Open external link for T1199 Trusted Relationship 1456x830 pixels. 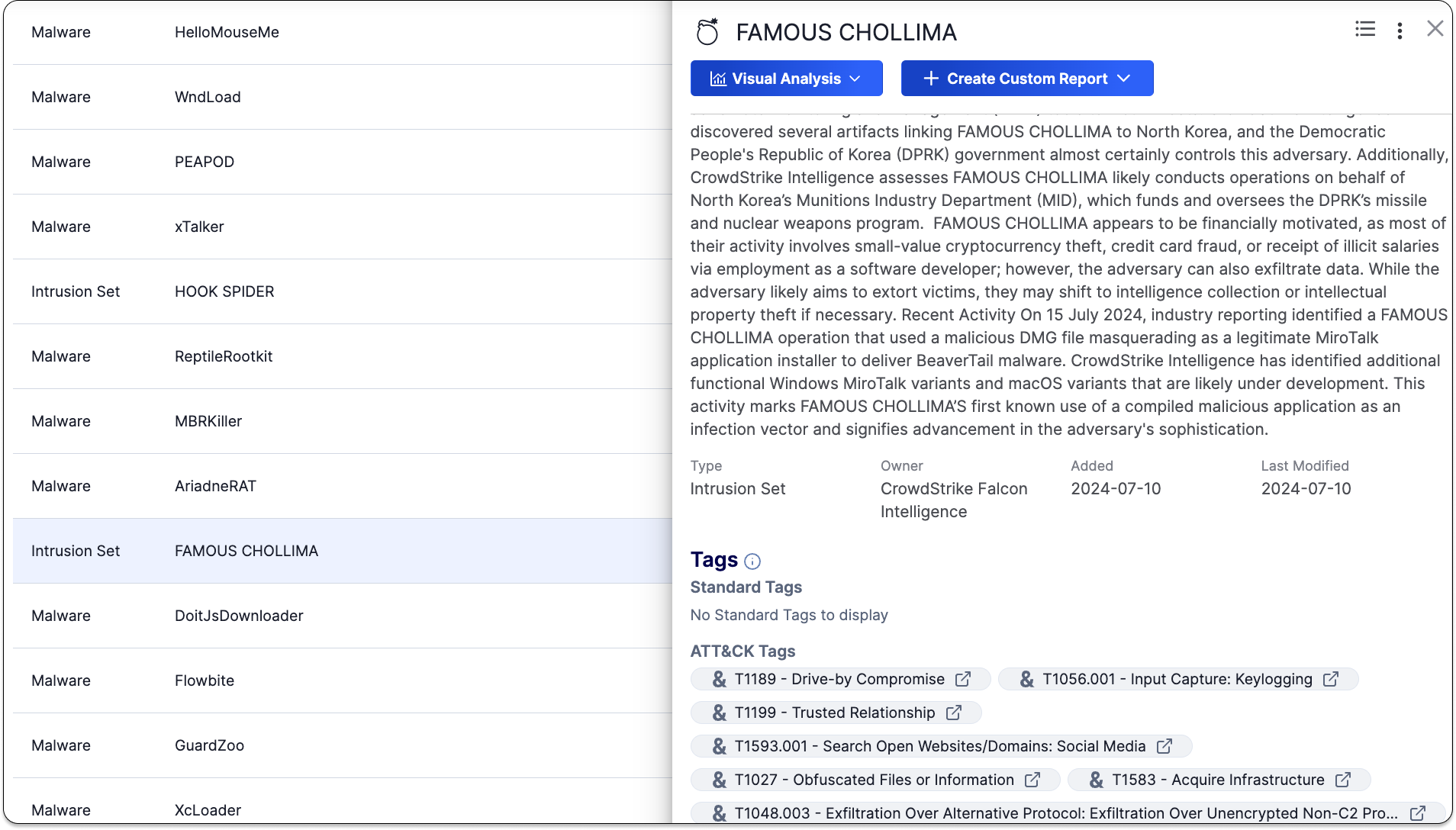point(954,713)
